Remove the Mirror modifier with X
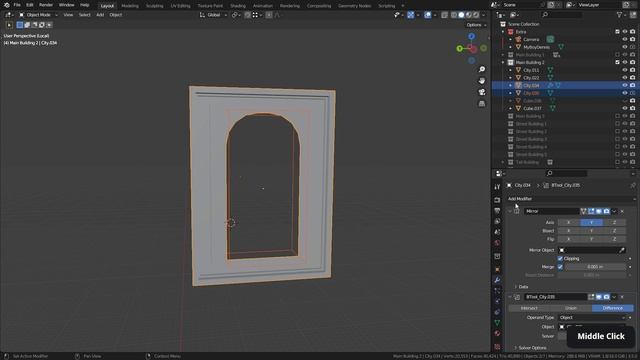The height and width of the screenshot is (360, 640). [x=622, y=211]
